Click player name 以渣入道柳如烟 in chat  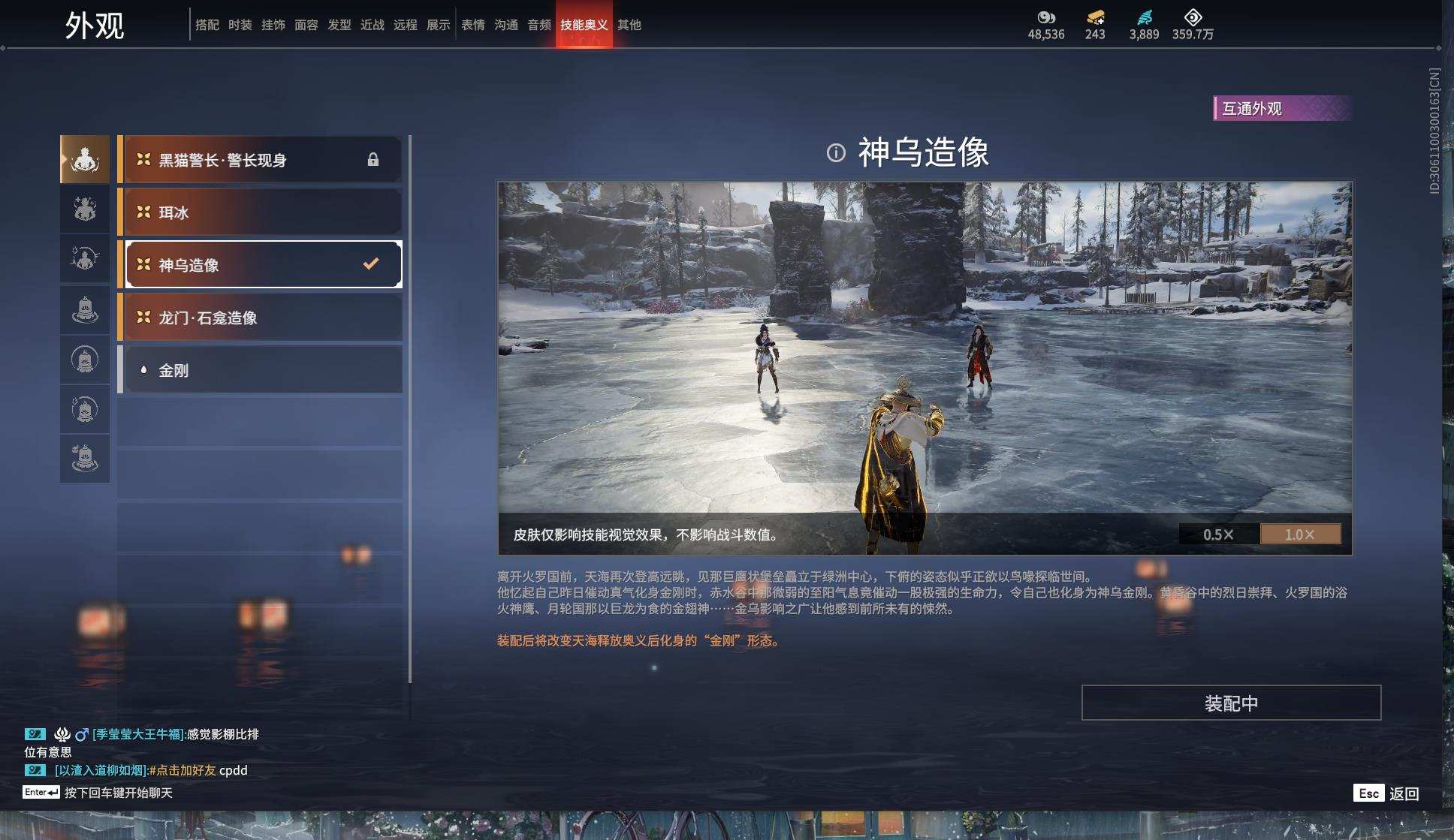click(x=102, y=770)
